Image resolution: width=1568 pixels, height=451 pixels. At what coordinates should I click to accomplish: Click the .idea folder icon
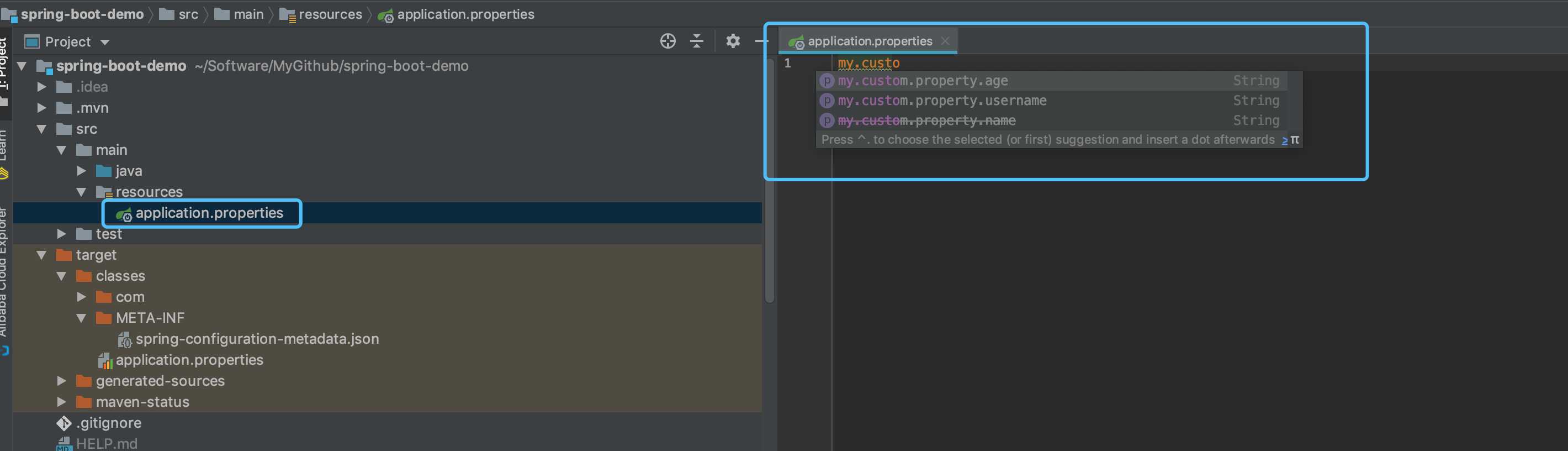click(x=64, y=87)
